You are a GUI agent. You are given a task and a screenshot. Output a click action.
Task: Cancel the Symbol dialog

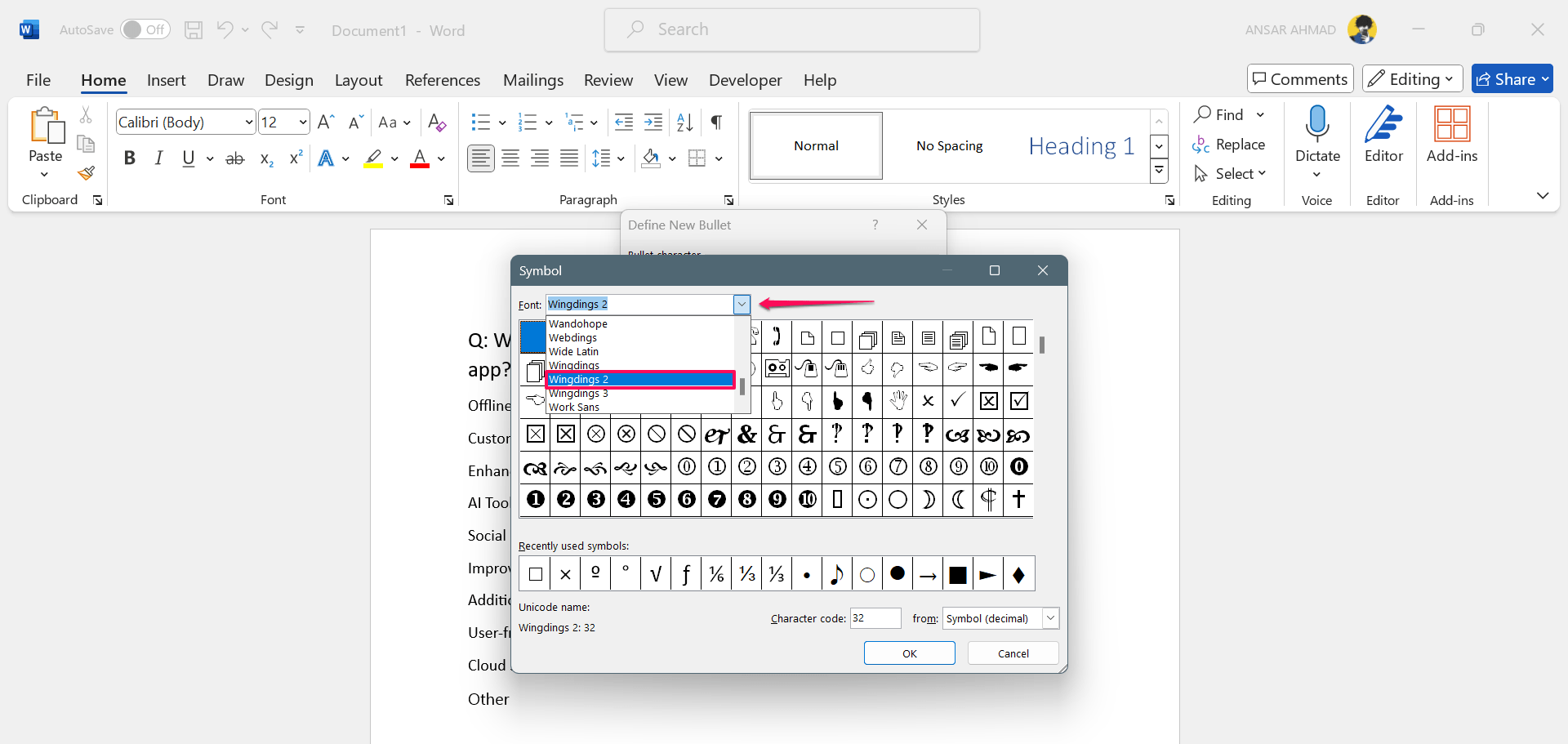pos(1013,653)
